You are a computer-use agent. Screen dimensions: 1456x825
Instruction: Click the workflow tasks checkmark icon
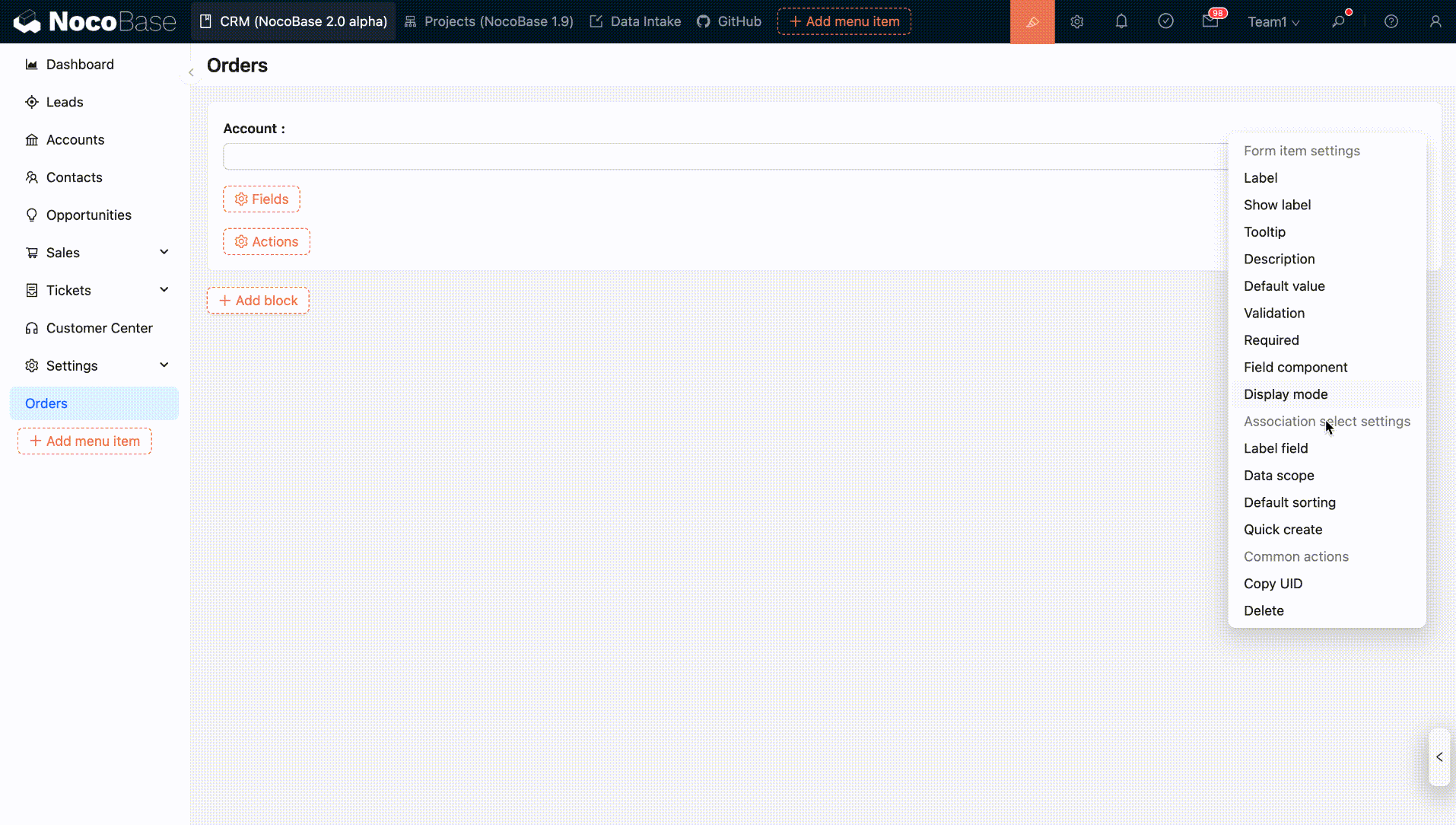click(1165, 22)
